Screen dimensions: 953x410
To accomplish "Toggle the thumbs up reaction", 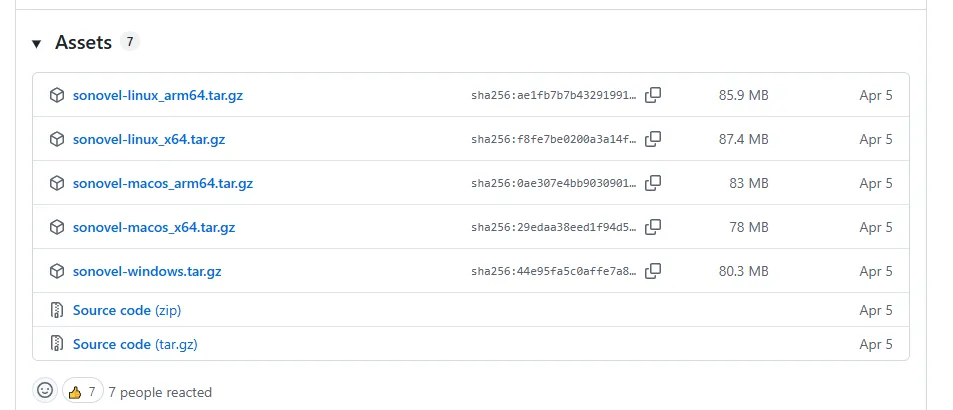I will click(x=83, y=392).
